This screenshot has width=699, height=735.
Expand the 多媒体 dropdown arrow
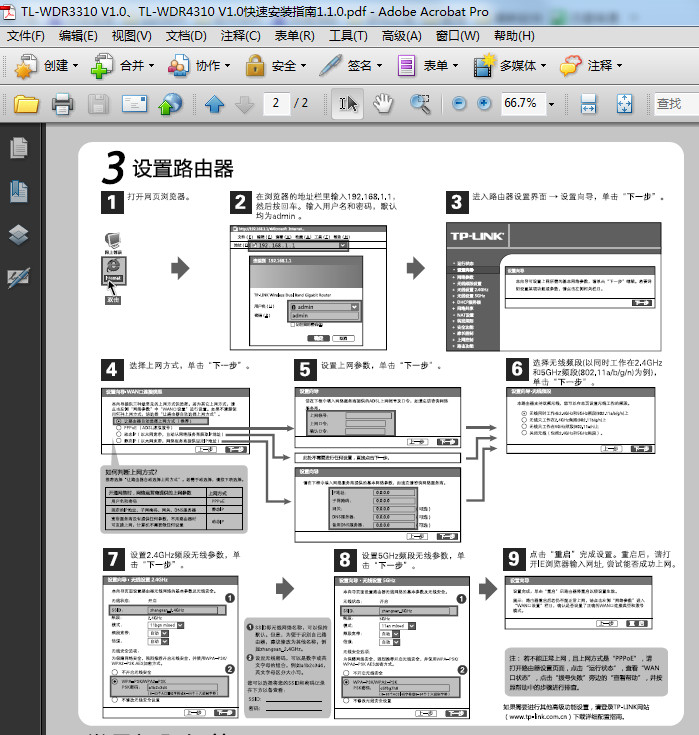tap(543, 66)
